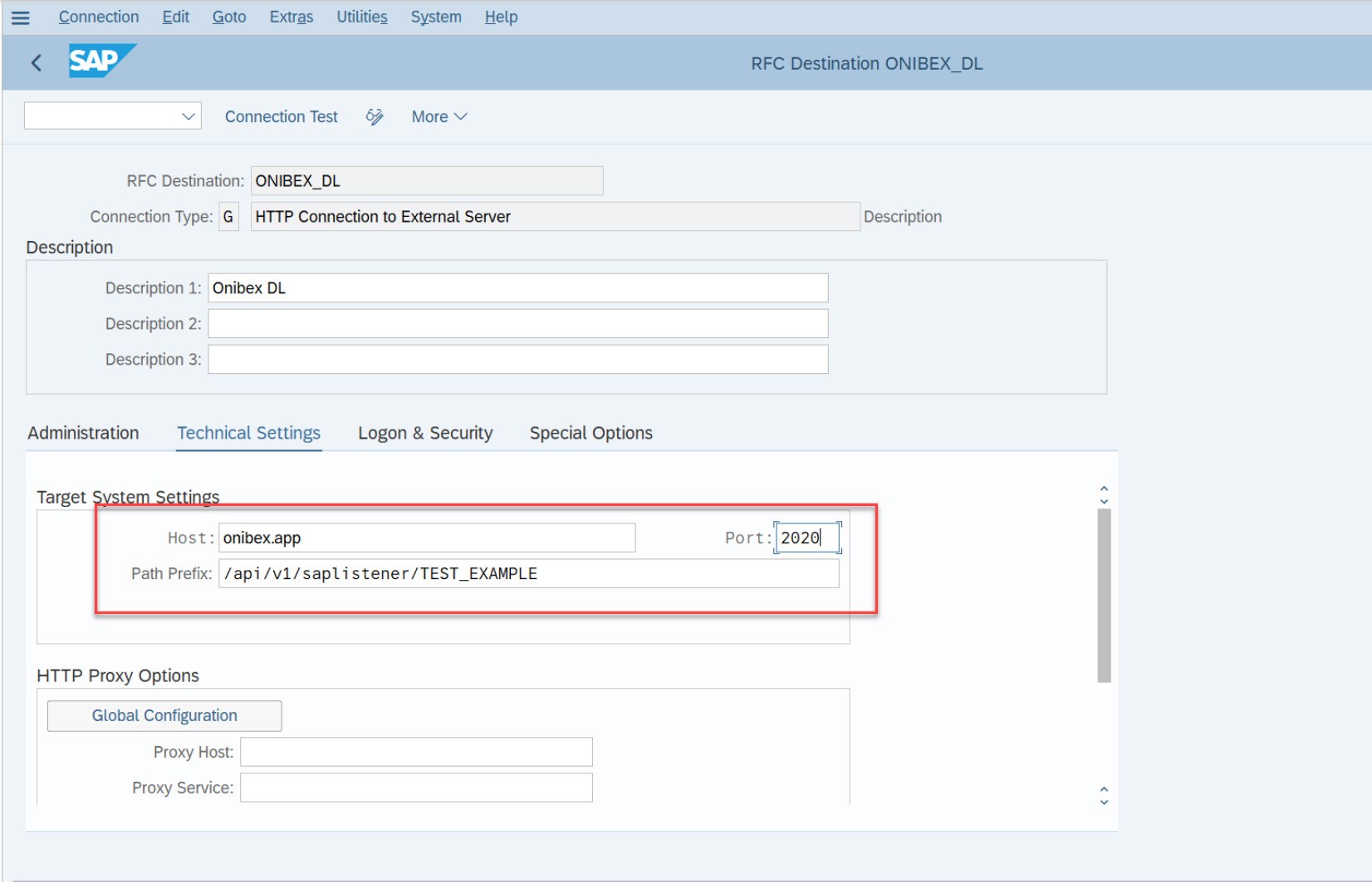This screenshot has height=884, width=1372.
Task: Click the HTTP Proxy Options heading
Action: coord(118,675)
